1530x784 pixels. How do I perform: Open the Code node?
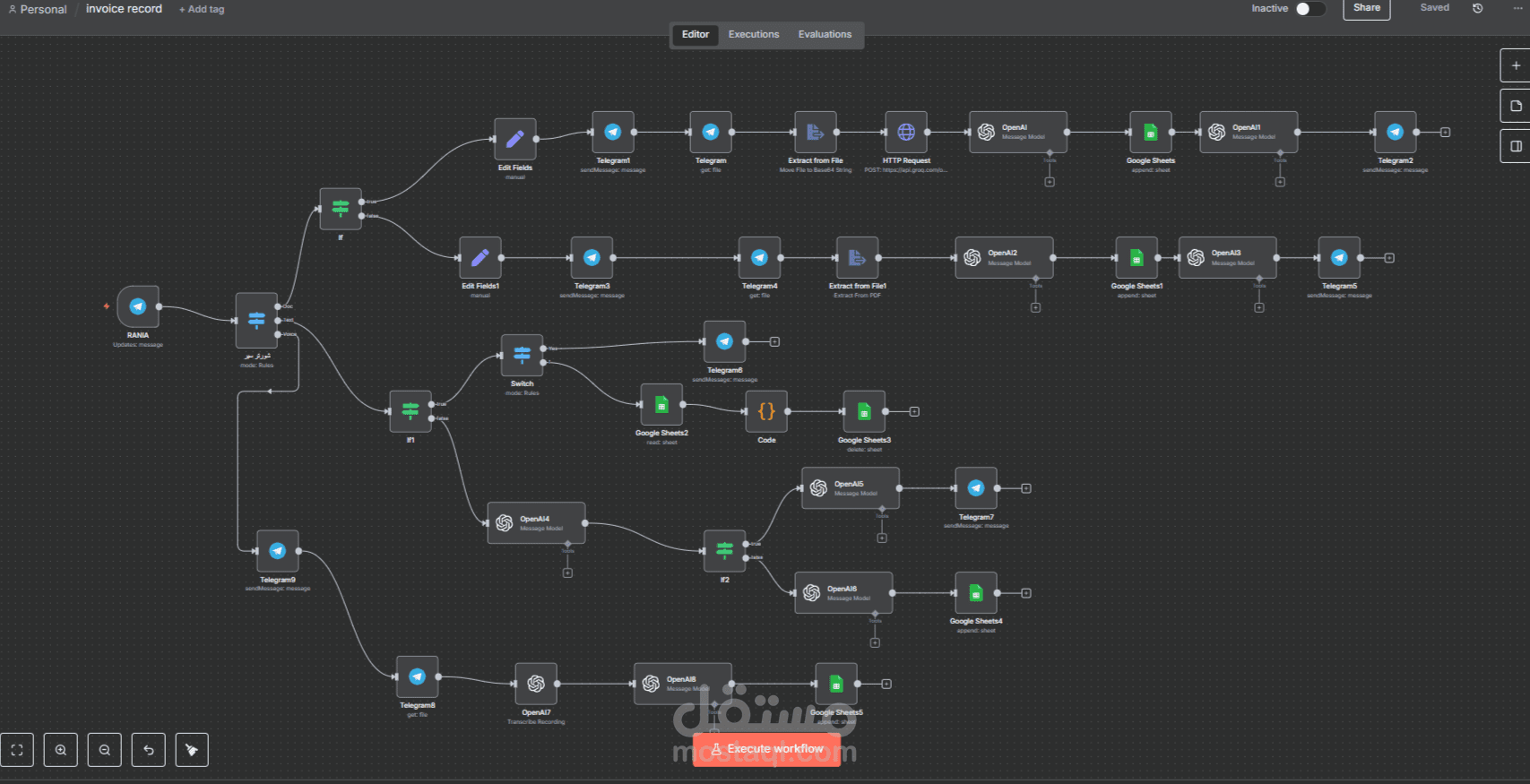(766, 411)
